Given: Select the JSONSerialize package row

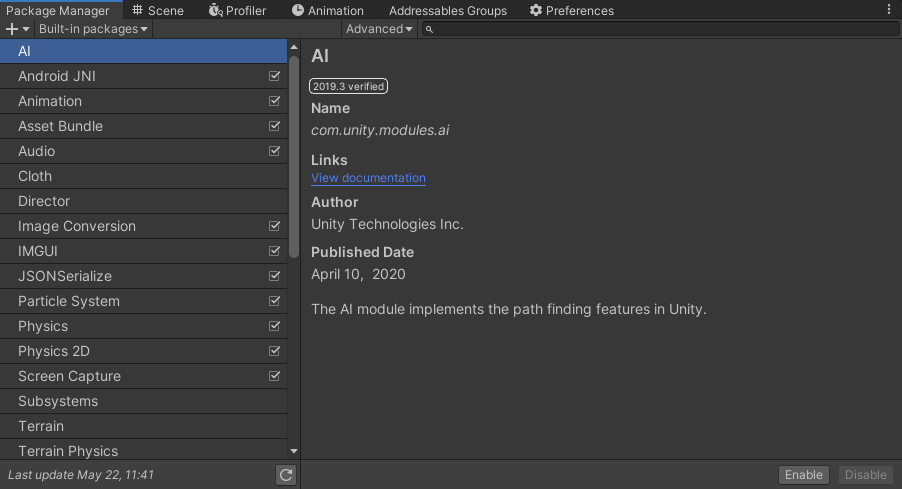Looking at the screenshot, I should click(143, 276).
